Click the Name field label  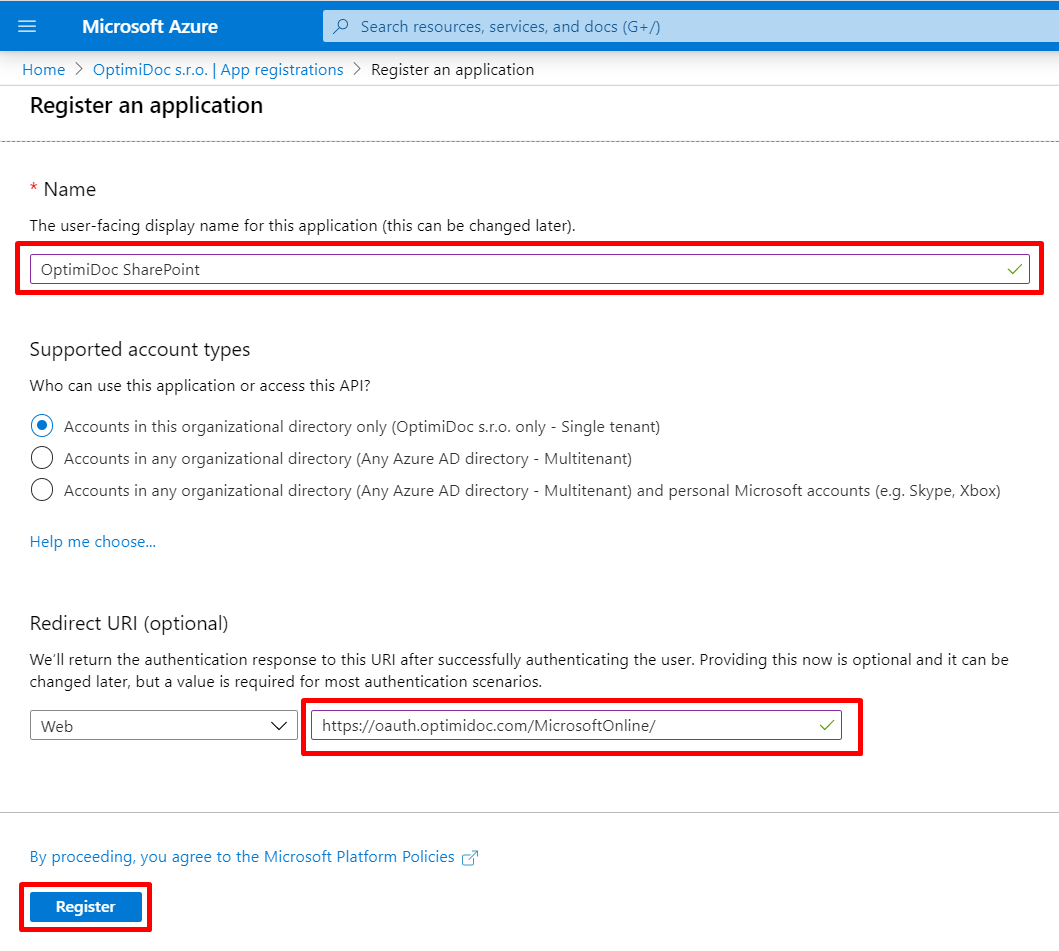(70, 189)
